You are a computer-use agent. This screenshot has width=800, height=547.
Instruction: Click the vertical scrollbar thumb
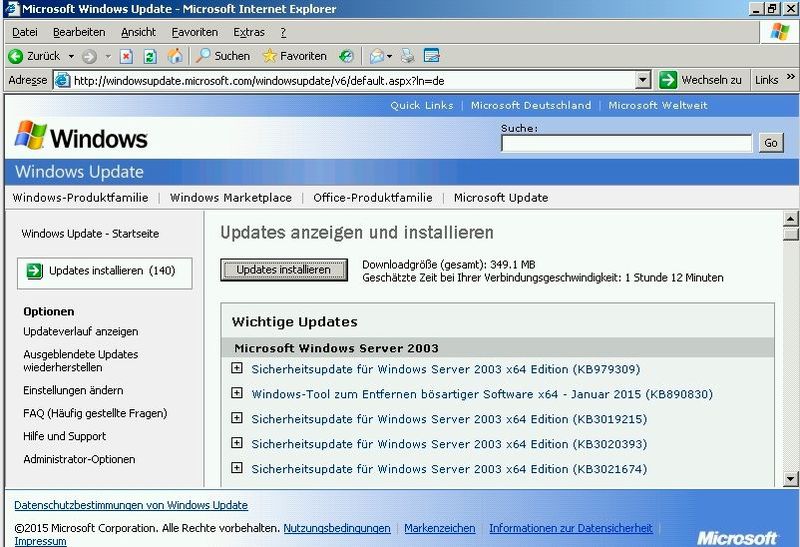790,234
